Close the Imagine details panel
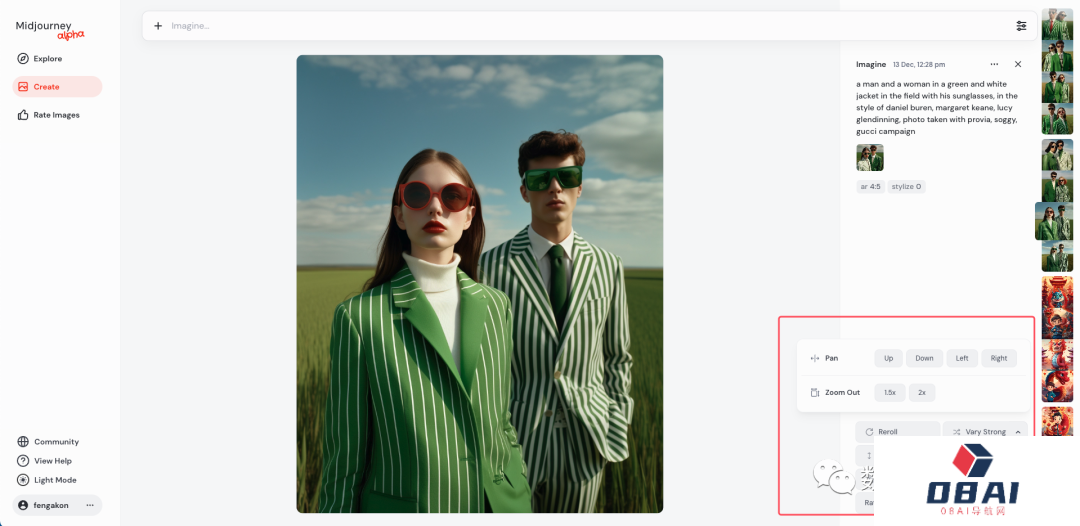The image size is (1080, 526). (x=1018, y=64)
